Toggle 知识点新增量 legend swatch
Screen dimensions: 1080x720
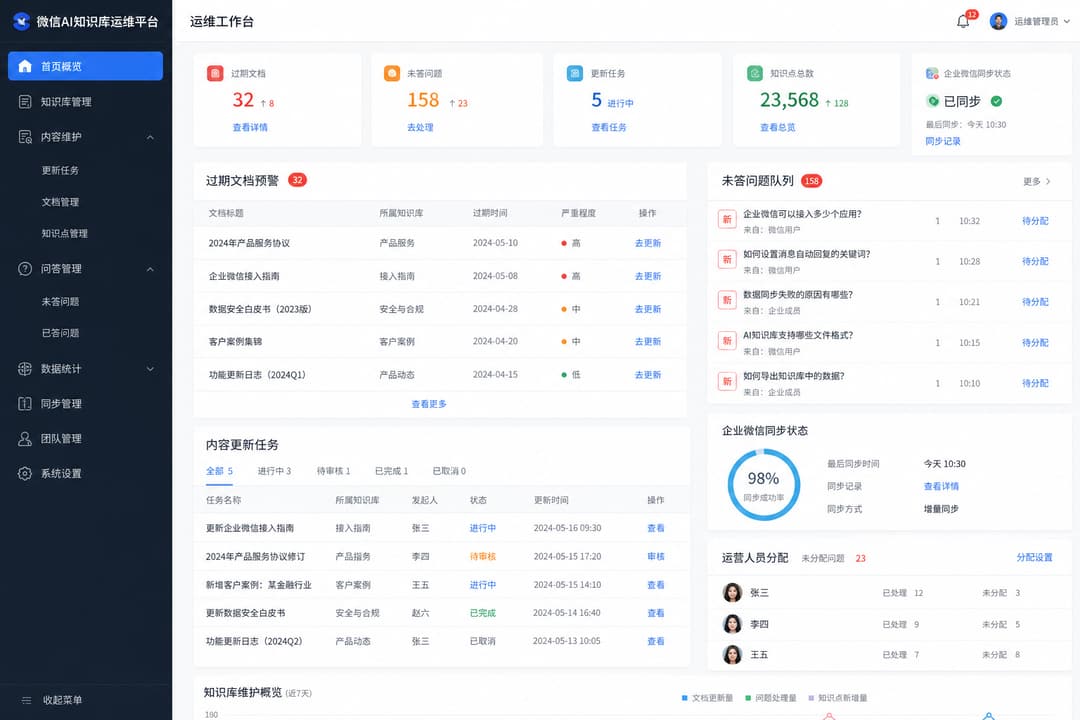pos(811,698)
